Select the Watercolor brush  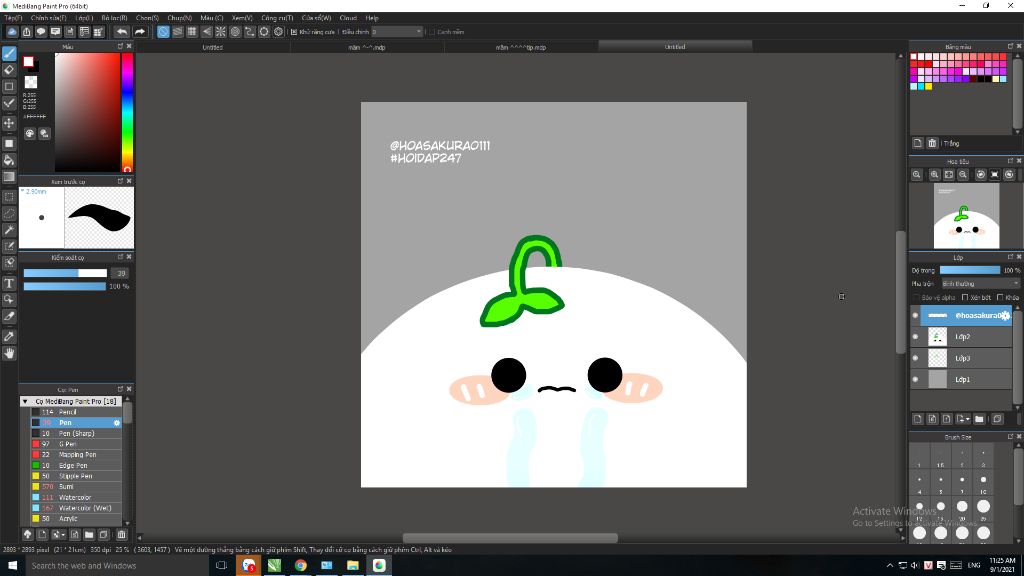pyautogui.click(x=75, y=497)
